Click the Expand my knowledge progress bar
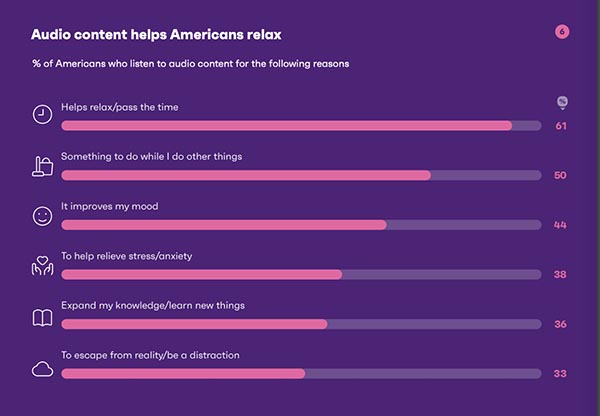Screen dimensions: 600x416 (301, 324)
